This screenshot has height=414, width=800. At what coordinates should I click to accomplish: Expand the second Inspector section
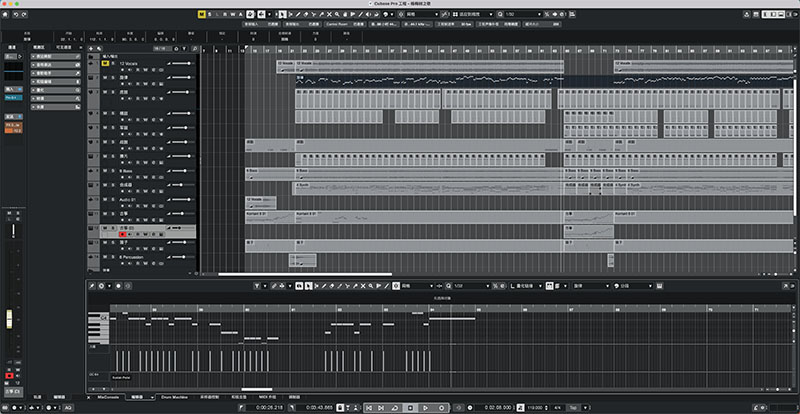point(56,65)
